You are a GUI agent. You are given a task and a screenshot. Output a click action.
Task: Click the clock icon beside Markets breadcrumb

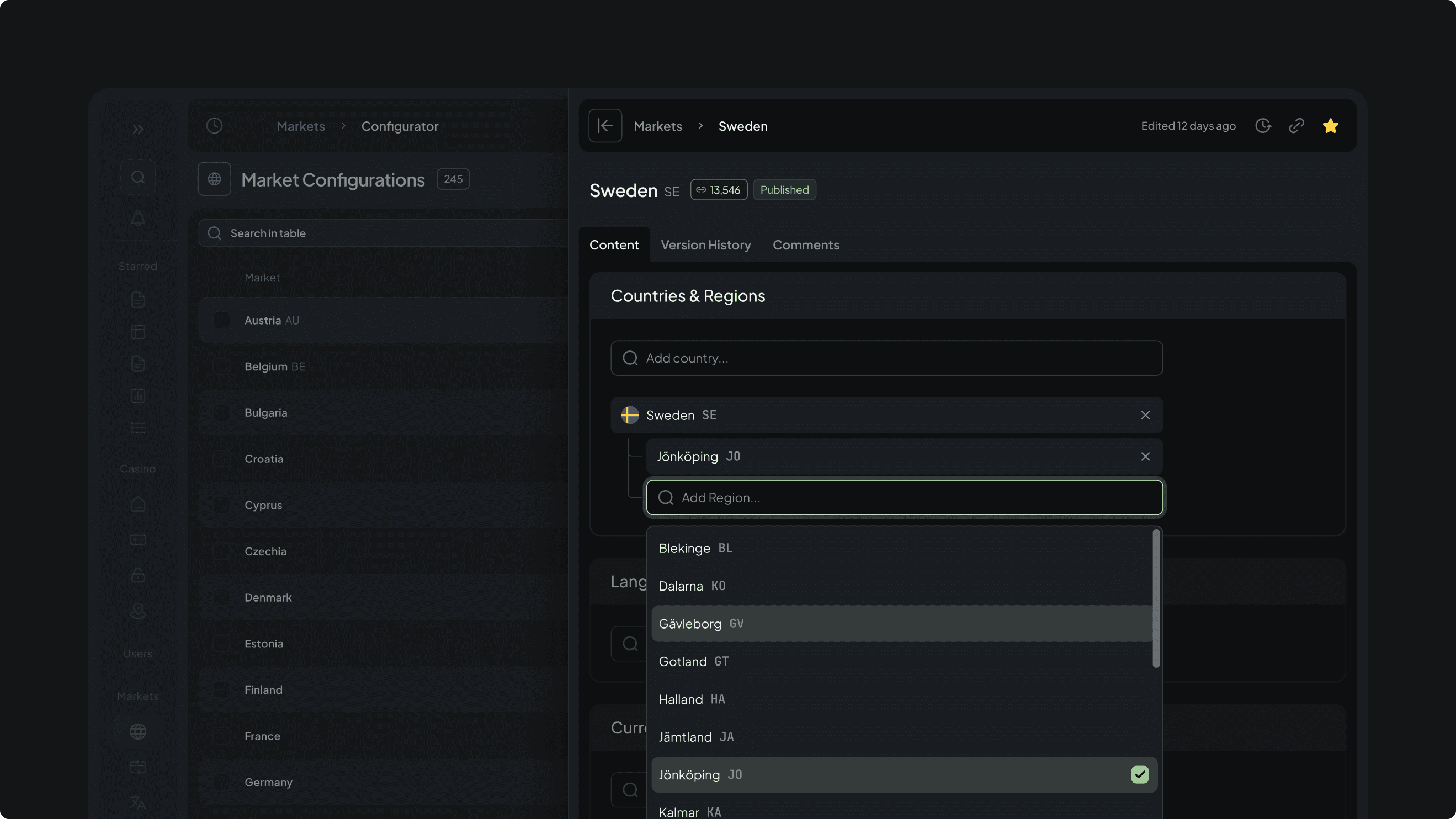coord(214,126)
